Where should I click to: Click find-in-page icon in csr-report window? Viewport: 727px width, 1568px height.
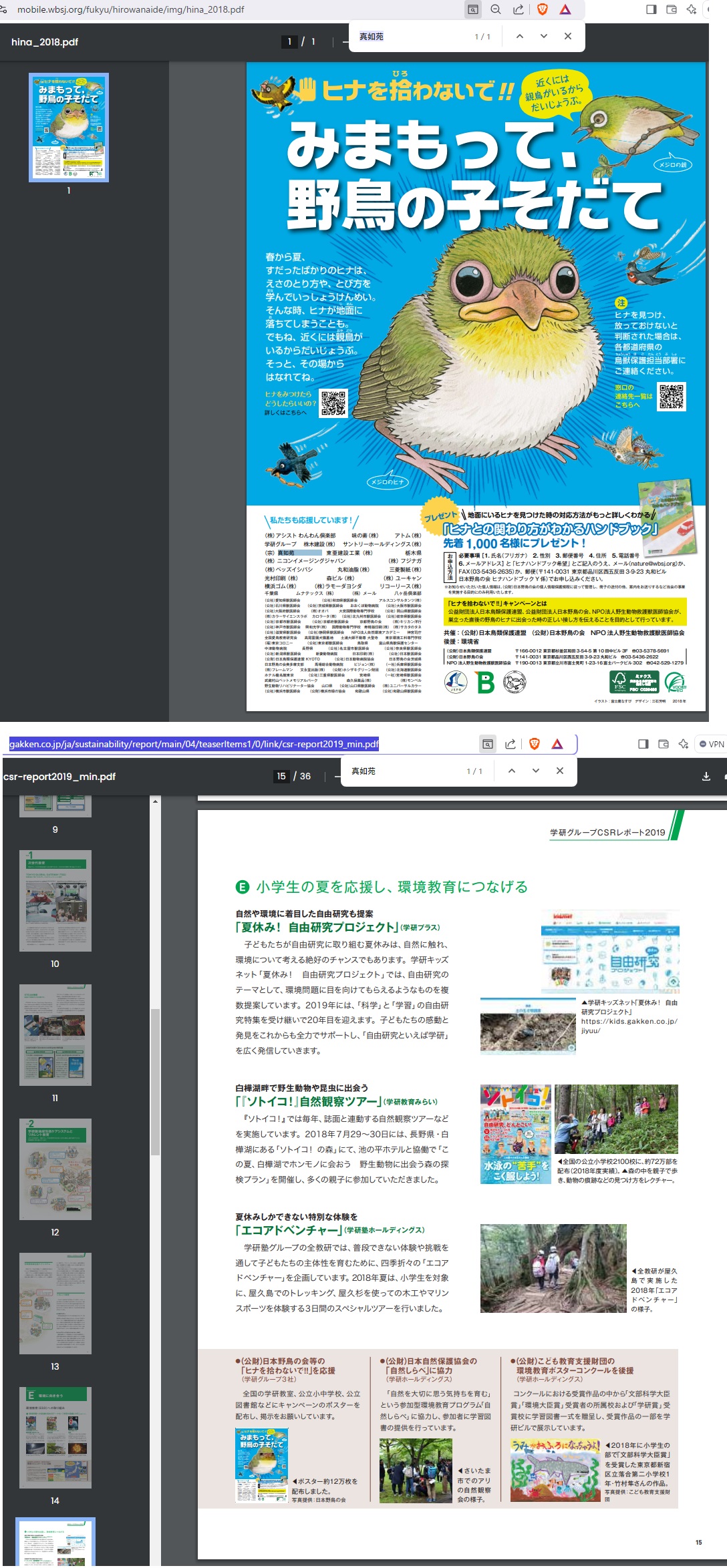488,744
